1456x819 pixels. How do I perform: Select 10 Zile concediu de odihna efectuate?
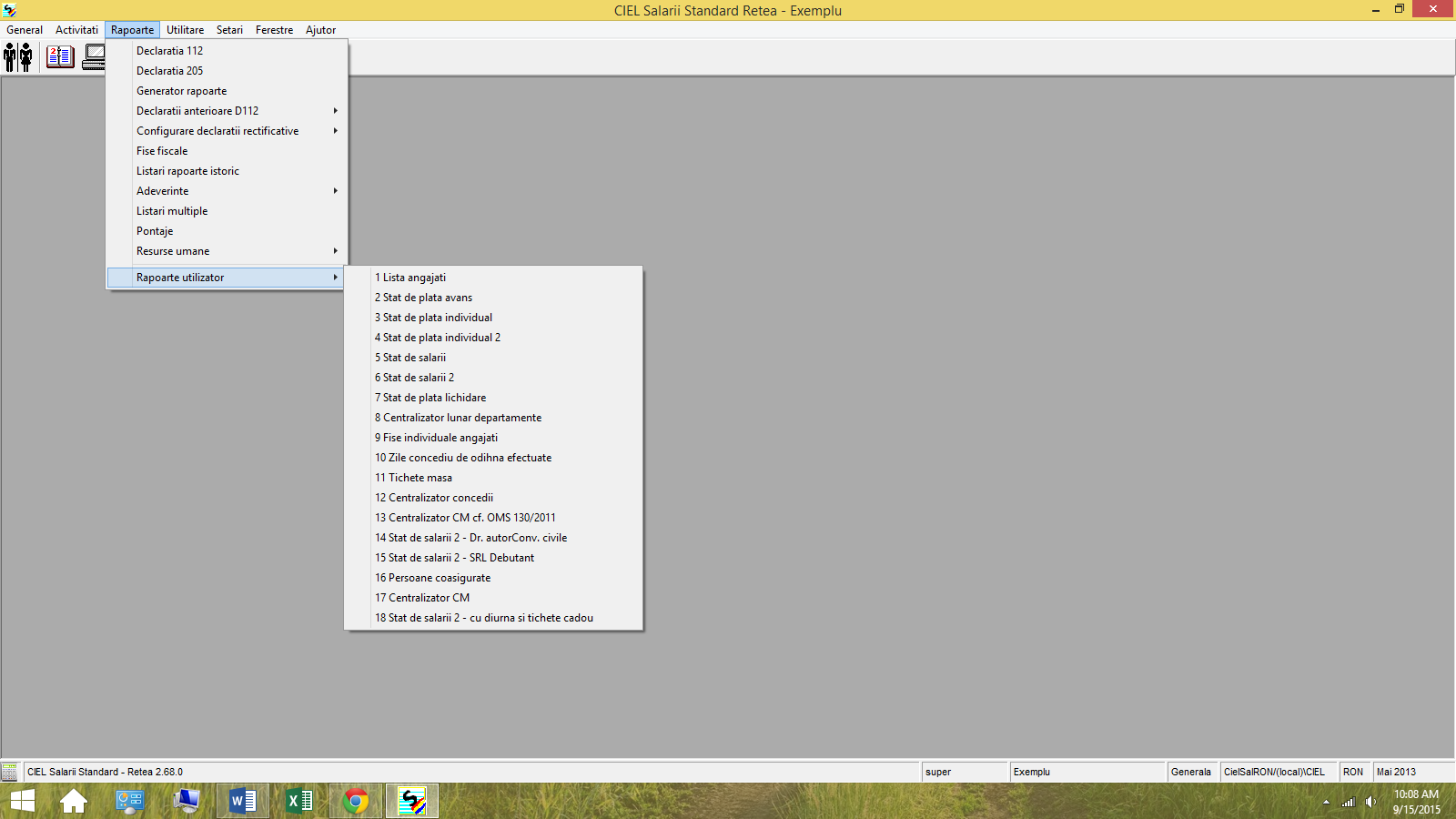(493, 458)
